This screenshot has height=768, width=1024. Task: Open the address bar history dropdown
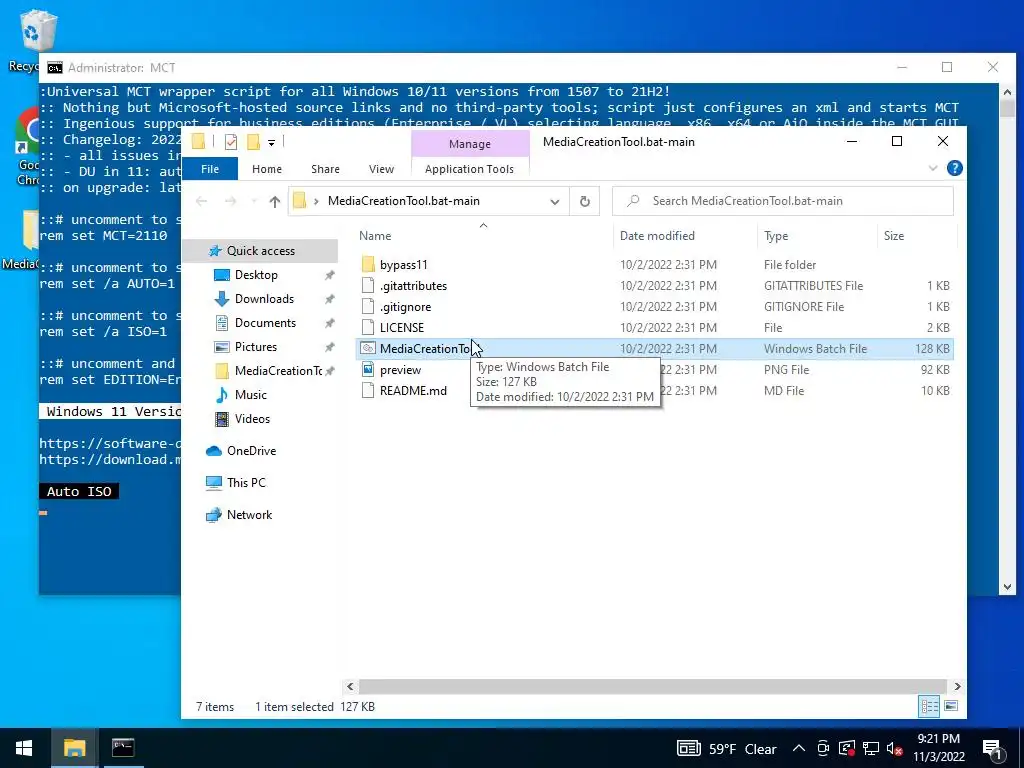[x=554, y=201]
